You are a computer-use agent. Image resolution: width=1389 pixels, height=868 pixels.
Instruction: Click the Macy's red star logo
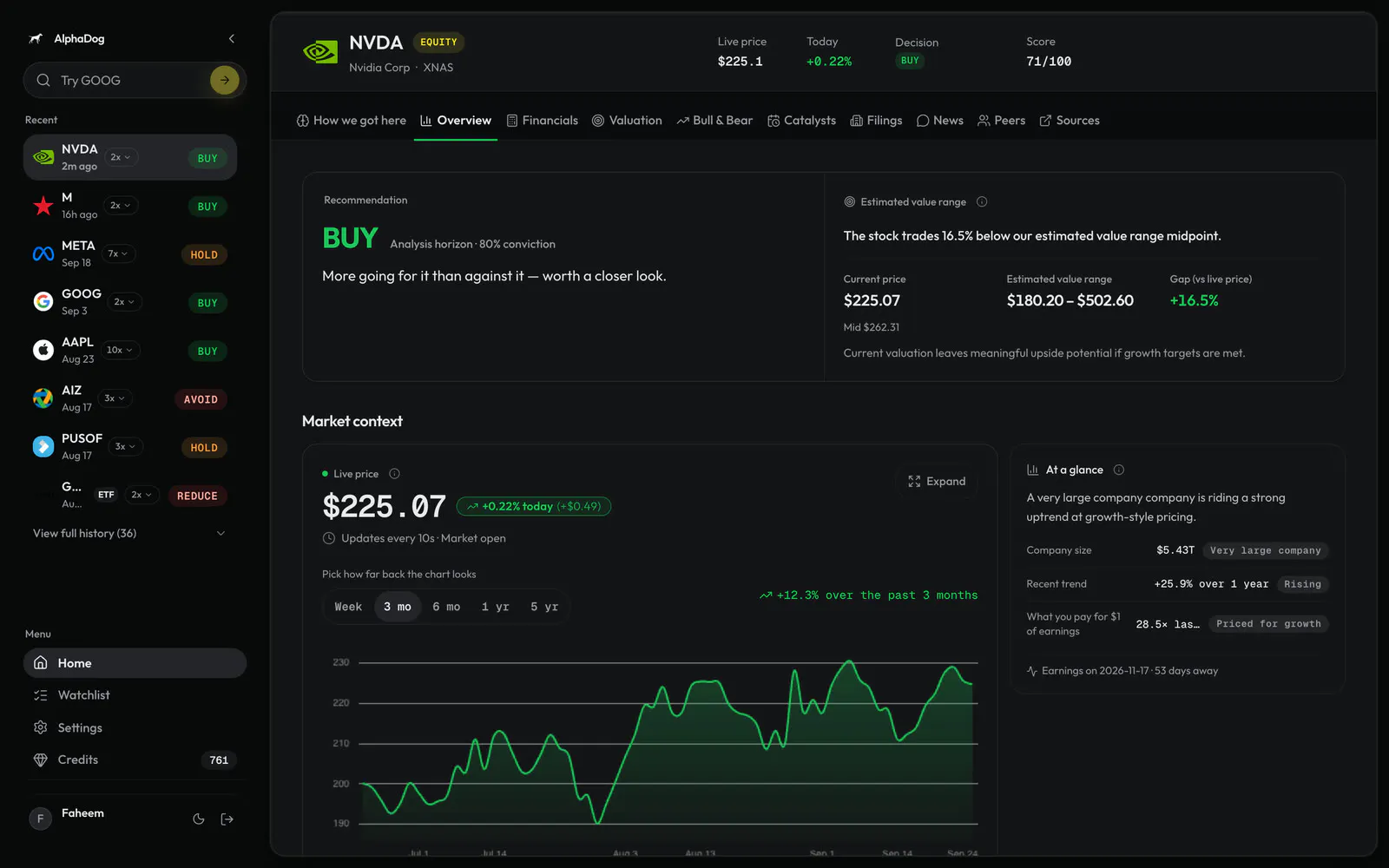pos(43,206)
